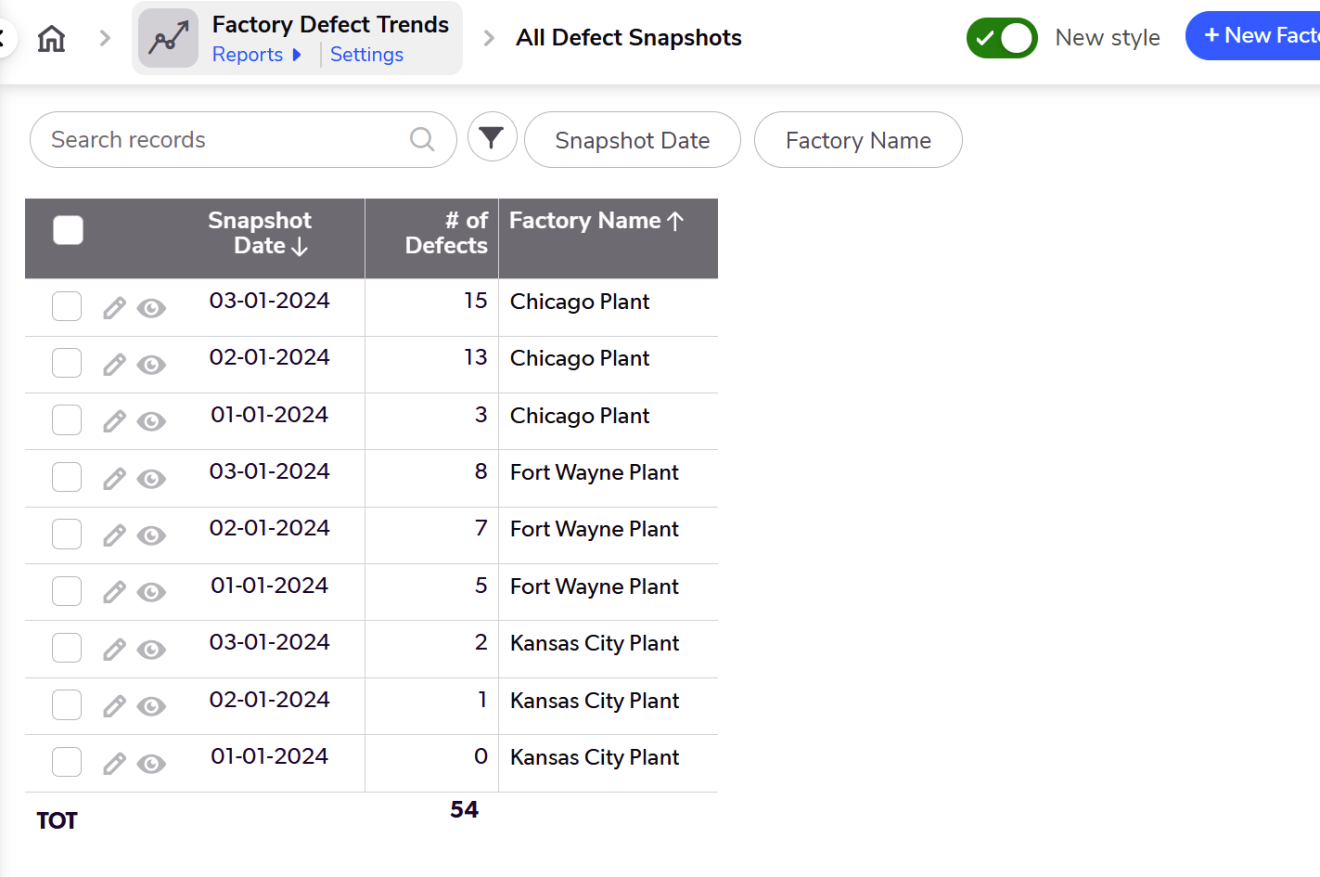Open the Factory Name filter
This screenshot has height=877, width=1320.
pos(857,140)
